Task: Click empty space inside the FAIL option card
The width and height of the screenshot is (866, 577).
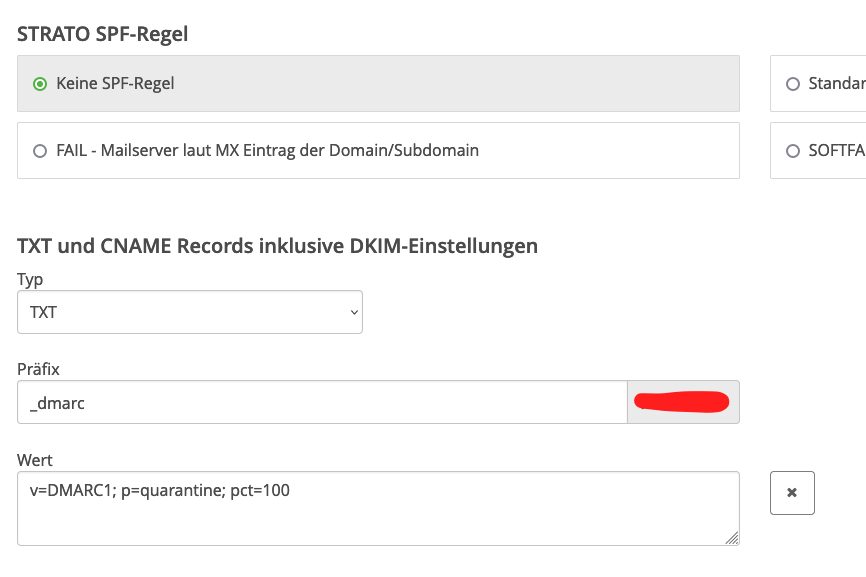Action: click(x=608, y=150)
